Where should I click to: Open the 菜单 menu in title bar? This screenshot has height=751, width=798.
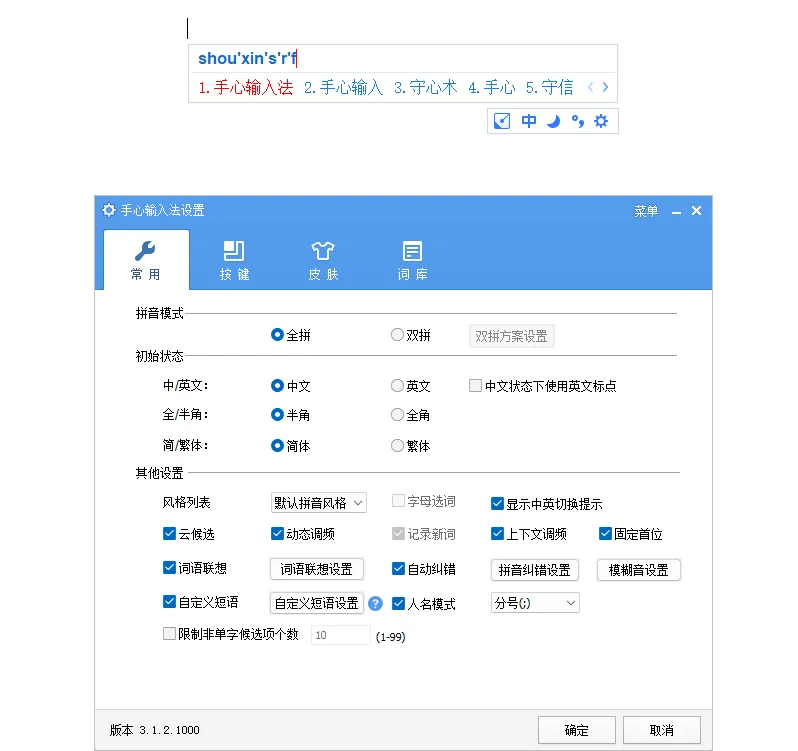tap(646, 211)
